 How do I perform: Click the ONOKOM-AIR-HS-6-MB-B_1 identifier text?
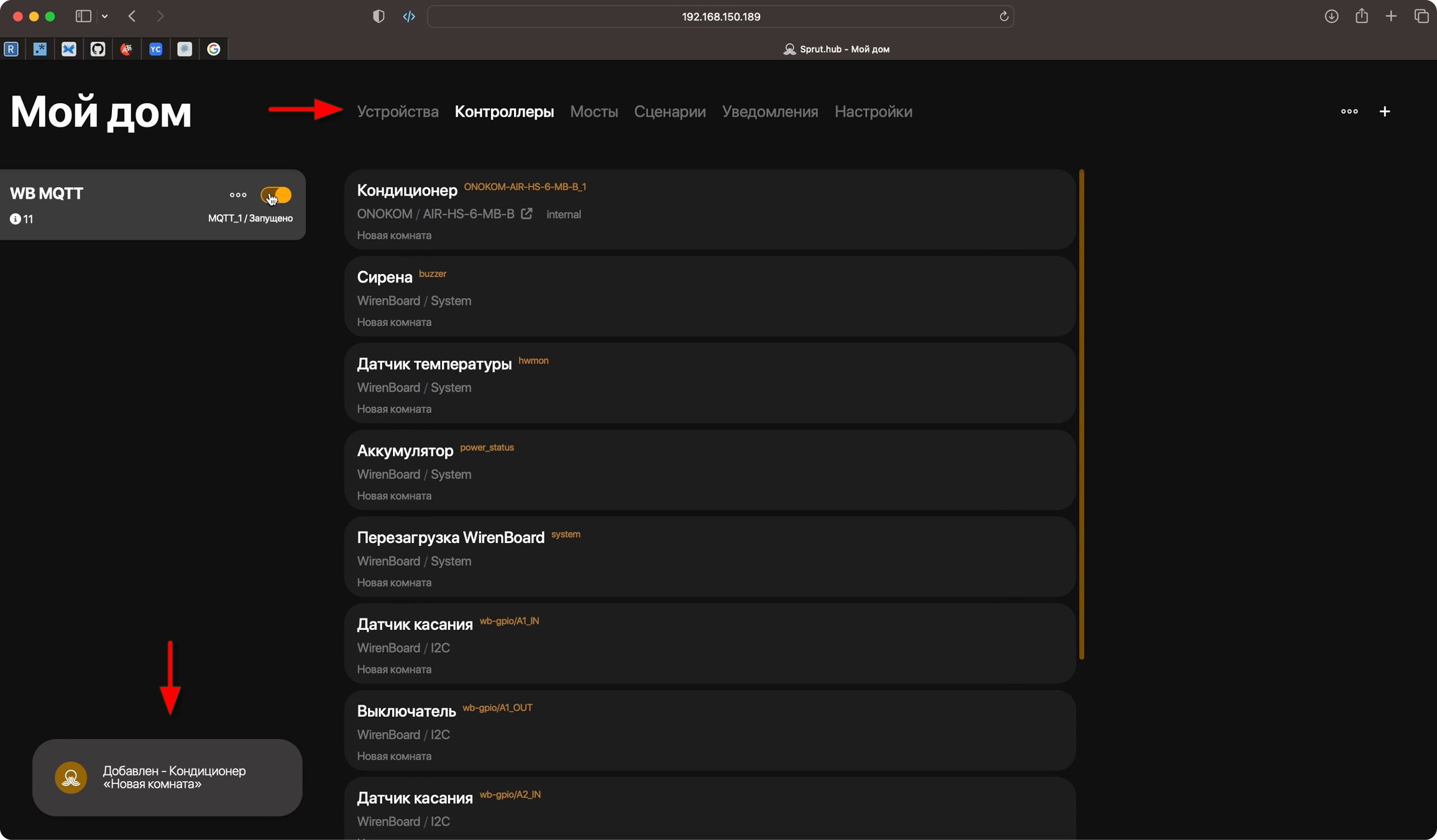pos(525,186)
